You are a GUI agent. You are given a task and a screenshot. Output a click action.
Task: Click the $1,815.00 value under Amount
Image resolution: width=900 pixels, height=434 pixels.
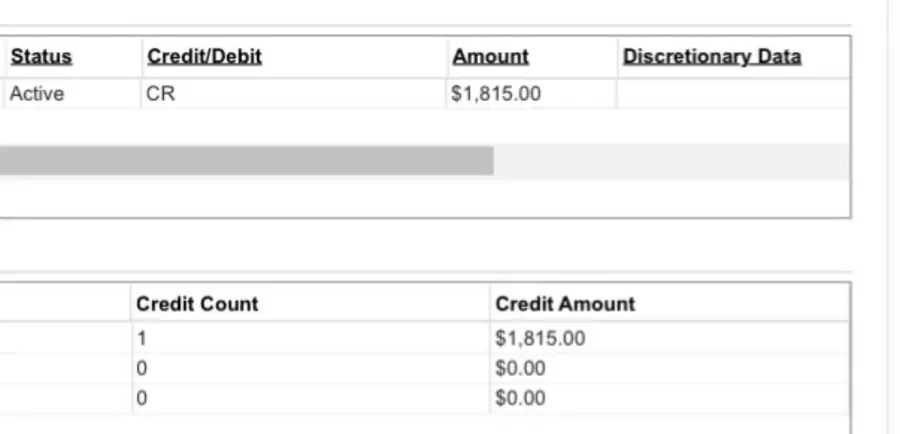click(496, 95)
